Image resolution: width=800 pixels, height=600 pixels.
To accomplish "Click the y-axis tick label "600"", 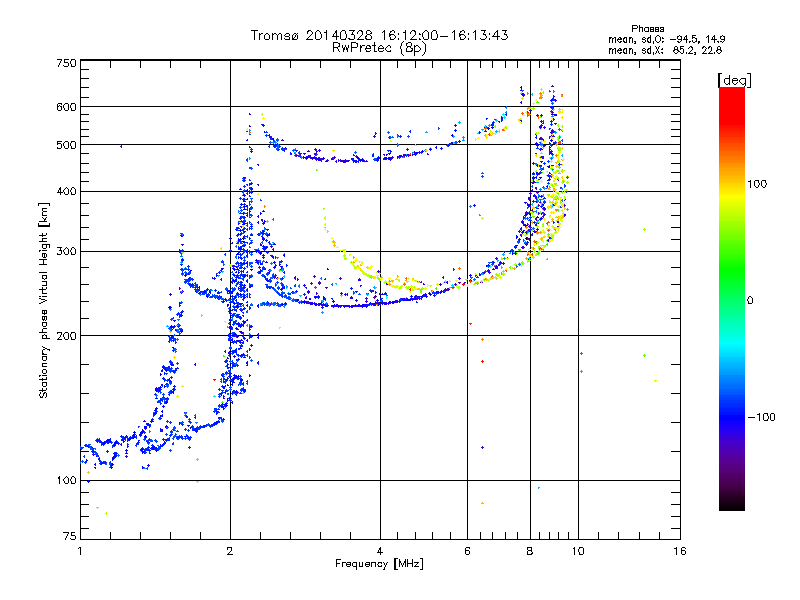I will point(66,107).
